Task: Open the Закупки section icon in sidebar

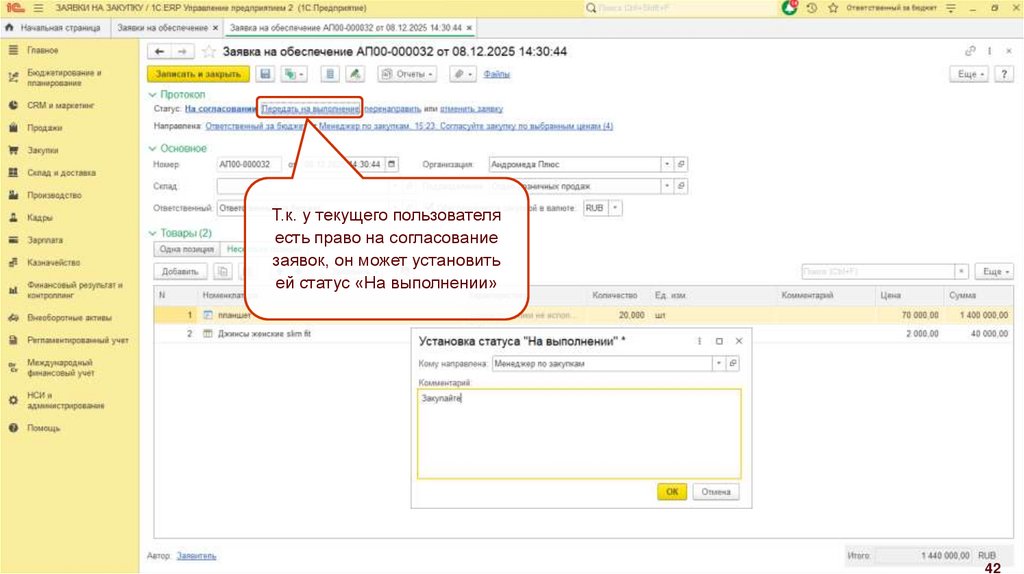Action: [13, 150]
